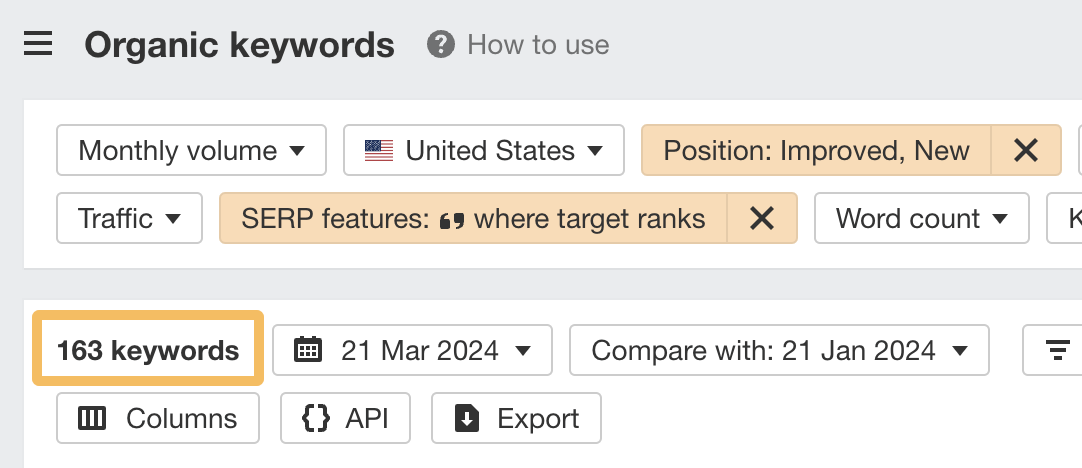
Task: Expand the Traffic filter dropdown
Action: [130, 218]
